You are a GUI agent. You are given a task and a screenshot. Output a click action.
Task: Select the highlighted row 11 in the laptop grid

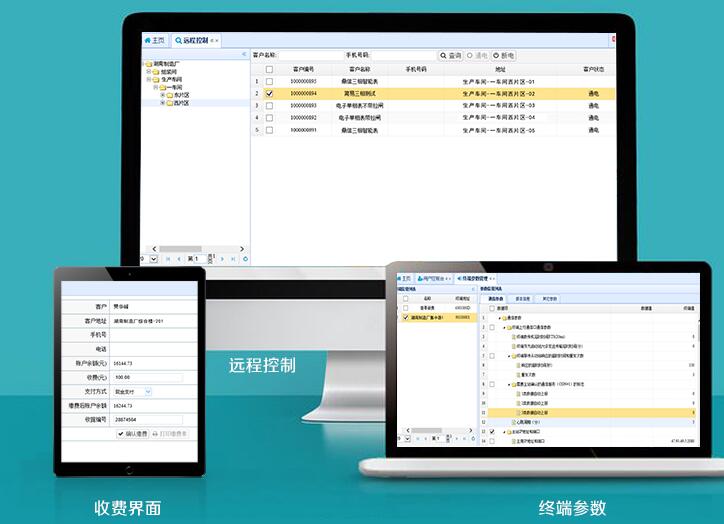(x=592, y=413)
